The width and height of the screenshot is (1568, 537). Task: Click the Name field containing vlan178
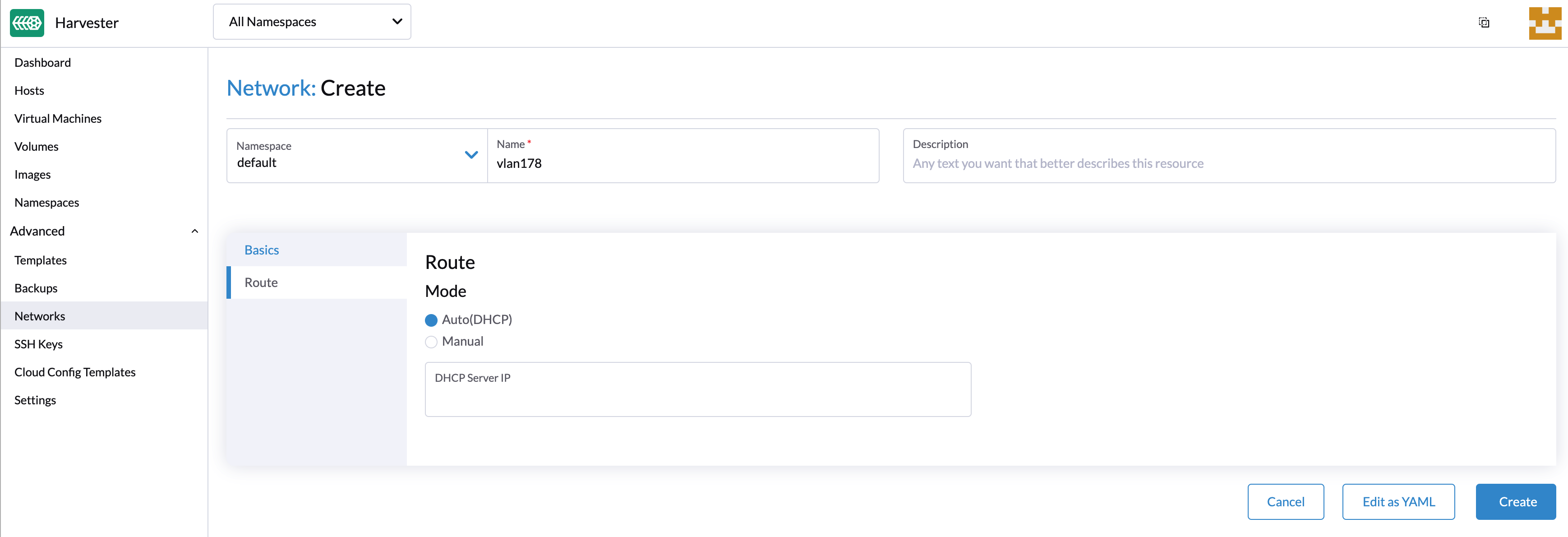(683, 163)
